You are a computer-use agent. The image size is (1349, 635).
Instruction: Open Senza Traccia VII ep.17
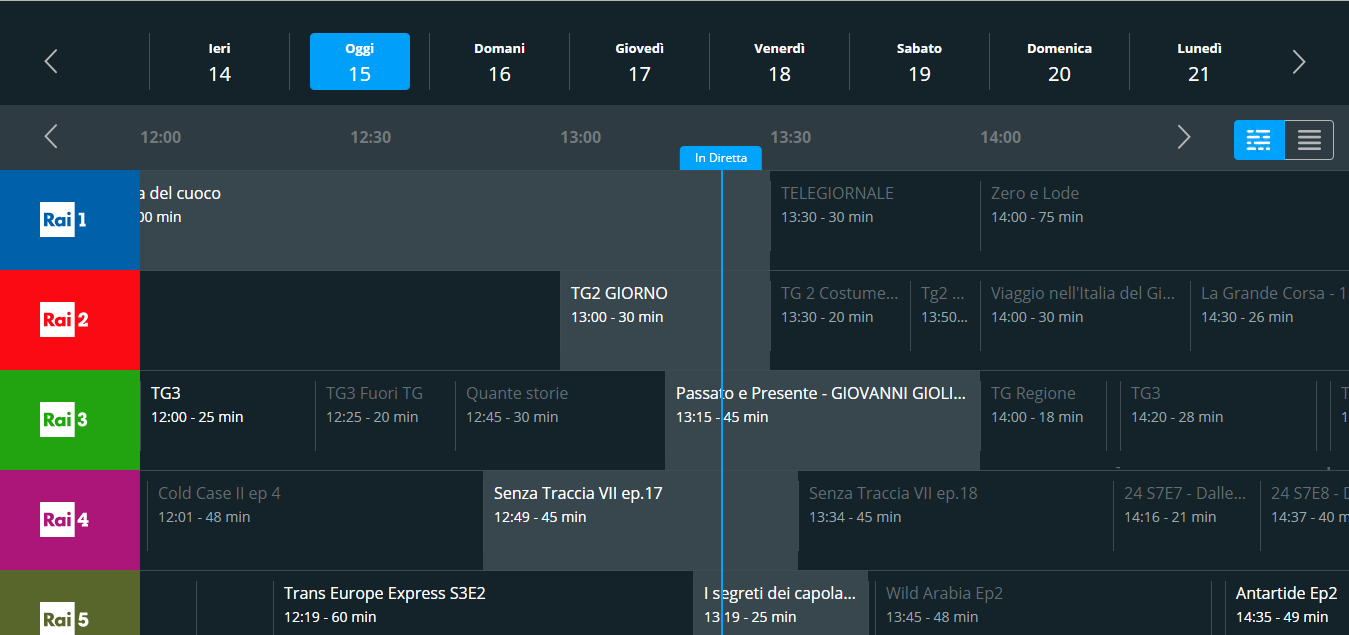pyautogui.click(x=640, y=520)
